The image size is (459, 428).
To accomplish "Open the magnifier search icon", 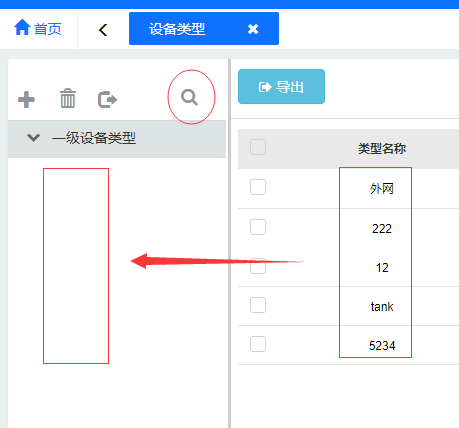I will pos(190,98).
